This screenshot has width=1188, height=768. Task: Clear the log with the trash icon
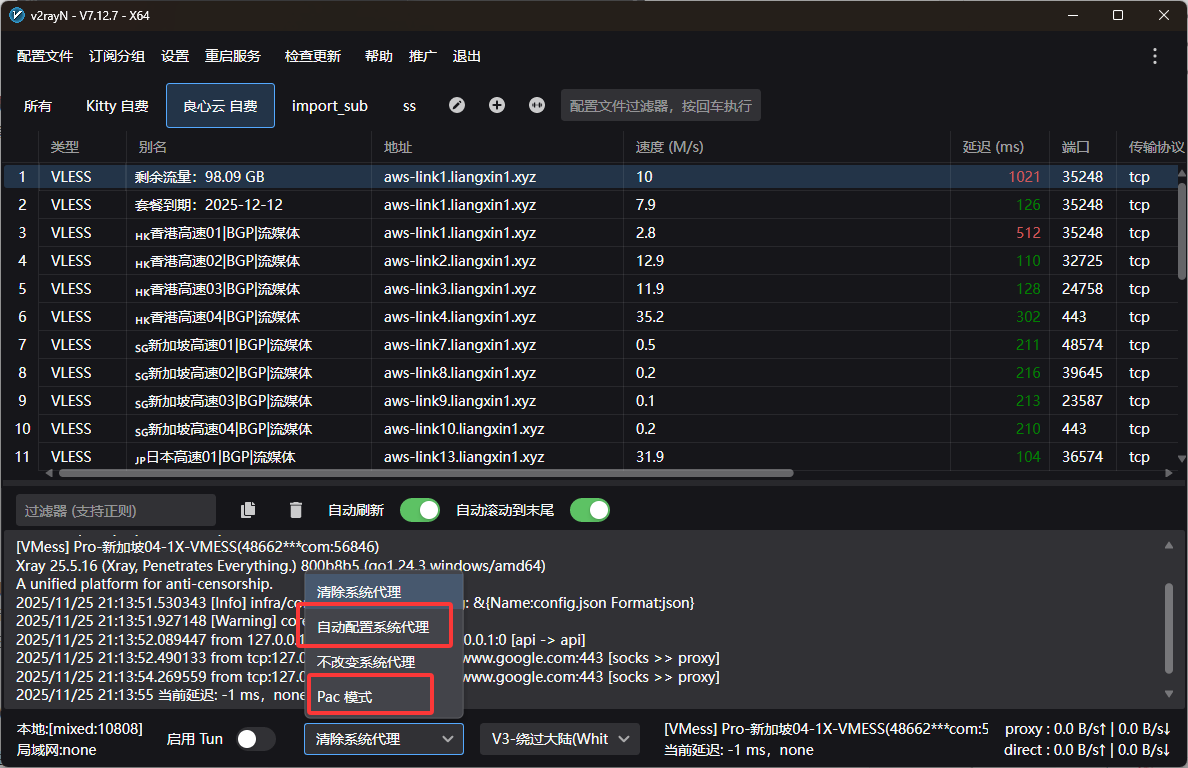tap(295, 510)
